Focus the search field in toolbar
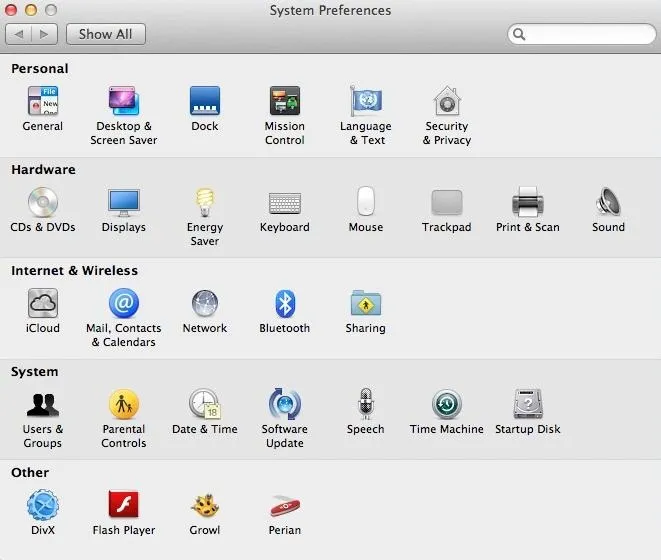 582,34
